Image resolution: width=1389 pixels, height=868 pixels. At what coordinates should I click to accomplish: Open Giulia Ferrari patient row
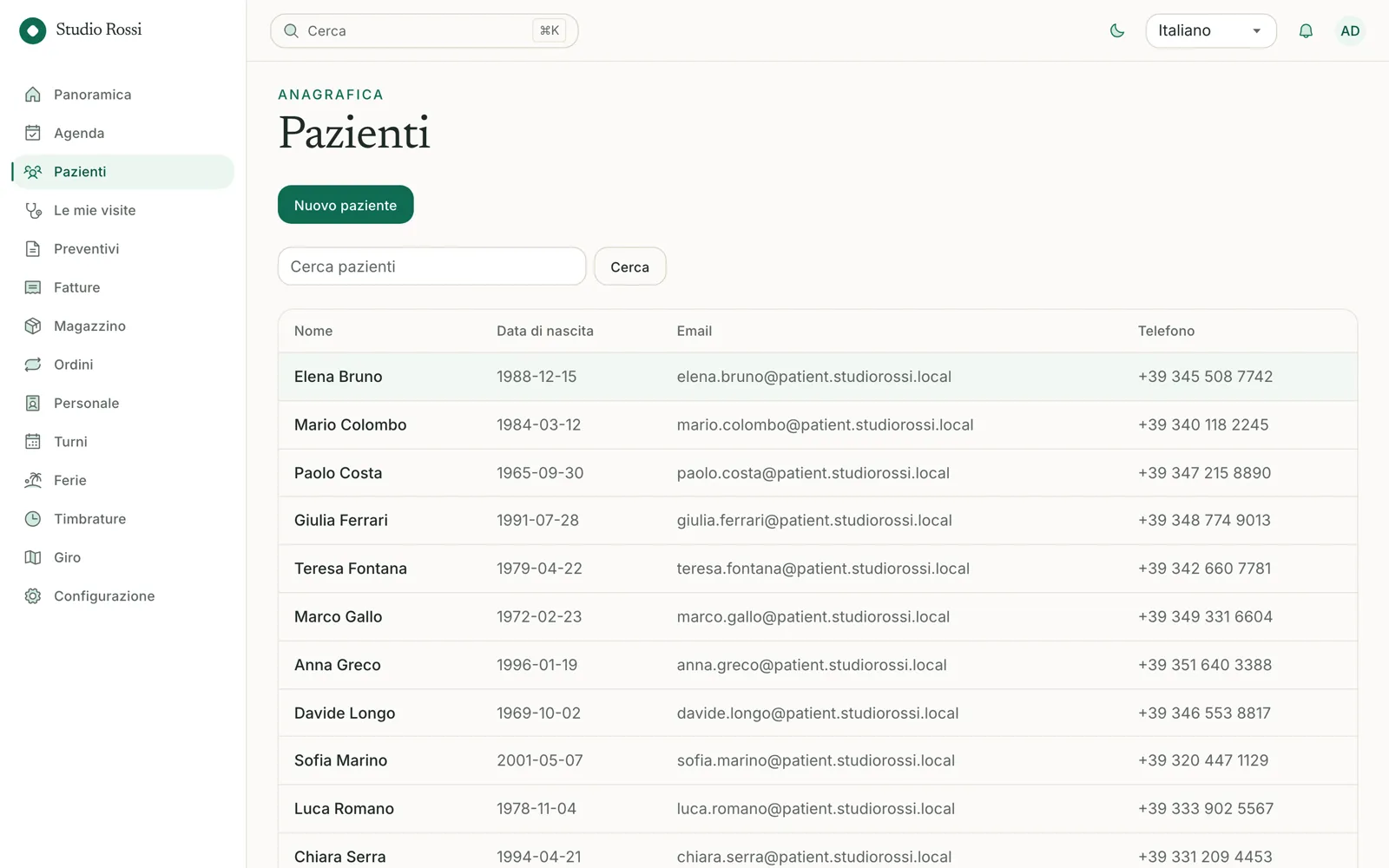(818, 521)
